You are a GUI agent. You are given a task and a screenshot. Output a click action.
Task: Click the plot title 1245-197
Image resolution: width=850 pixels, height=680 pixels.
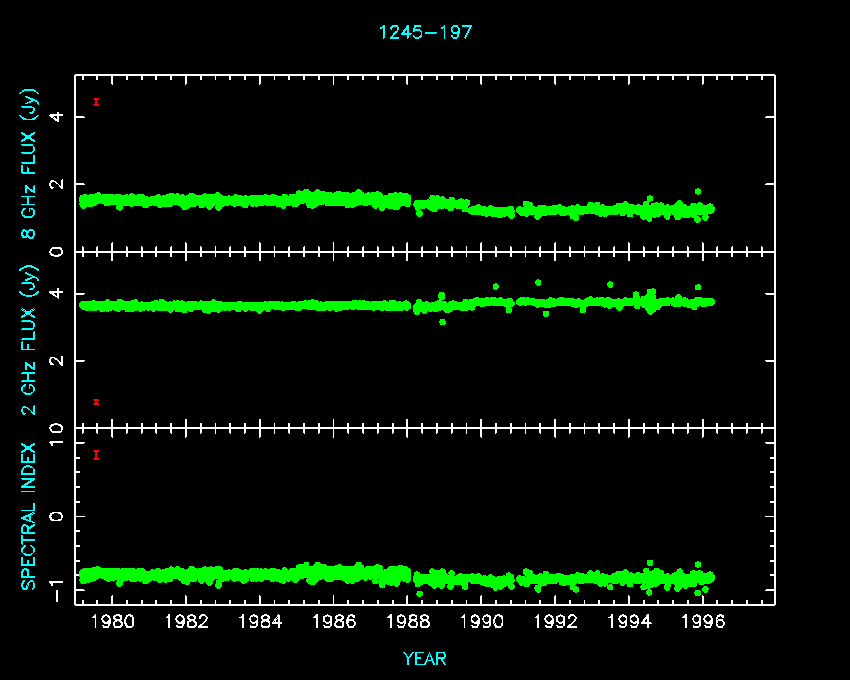click(x=425, y=33)
